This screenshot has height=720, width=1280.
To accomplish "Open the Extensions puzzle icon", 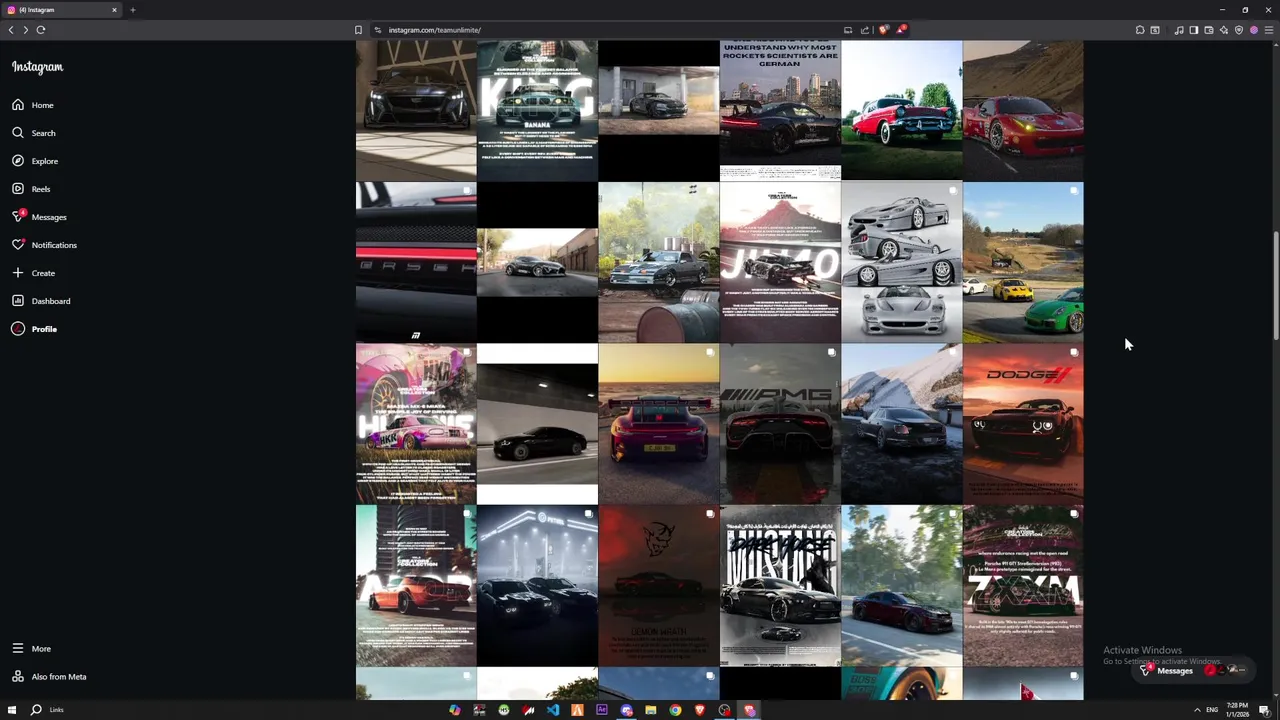I will coord(1140,30).
